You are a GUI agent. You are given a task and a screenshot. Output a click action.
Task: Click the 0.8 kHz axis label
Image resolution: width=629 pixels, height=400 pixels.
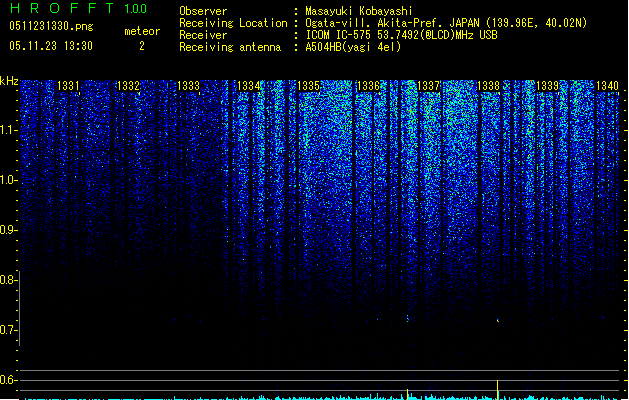[8, 280]
